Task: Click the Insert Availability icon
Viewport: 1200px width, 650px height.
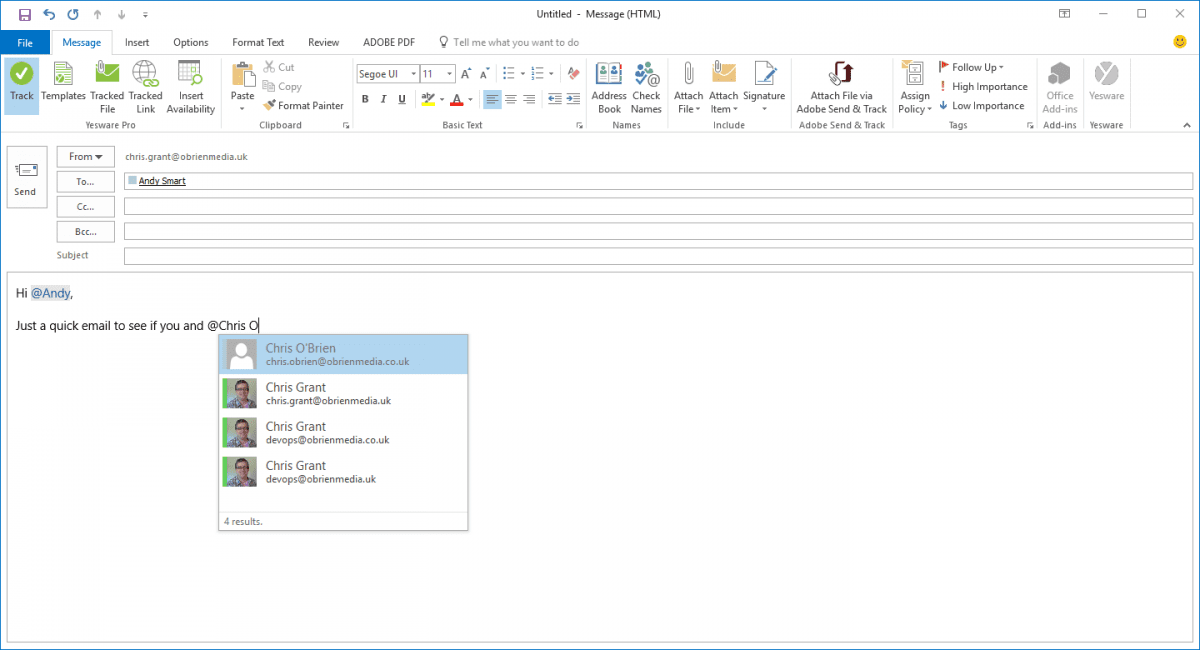Action: pos(190,84)
